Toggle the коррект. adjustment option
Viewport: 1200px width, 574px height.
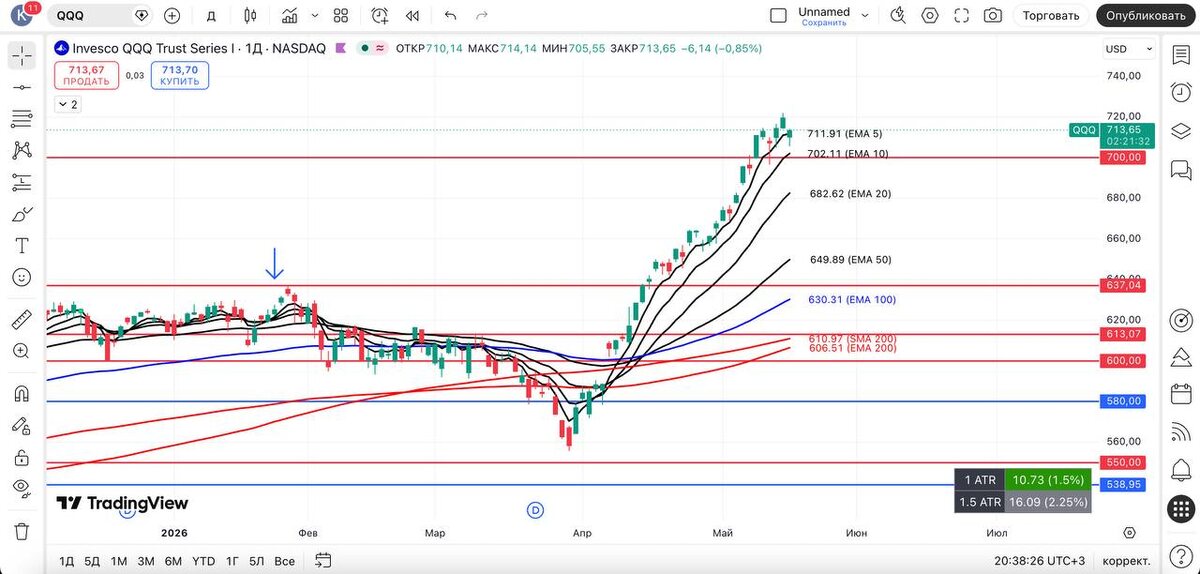(x=1126, y=560)
